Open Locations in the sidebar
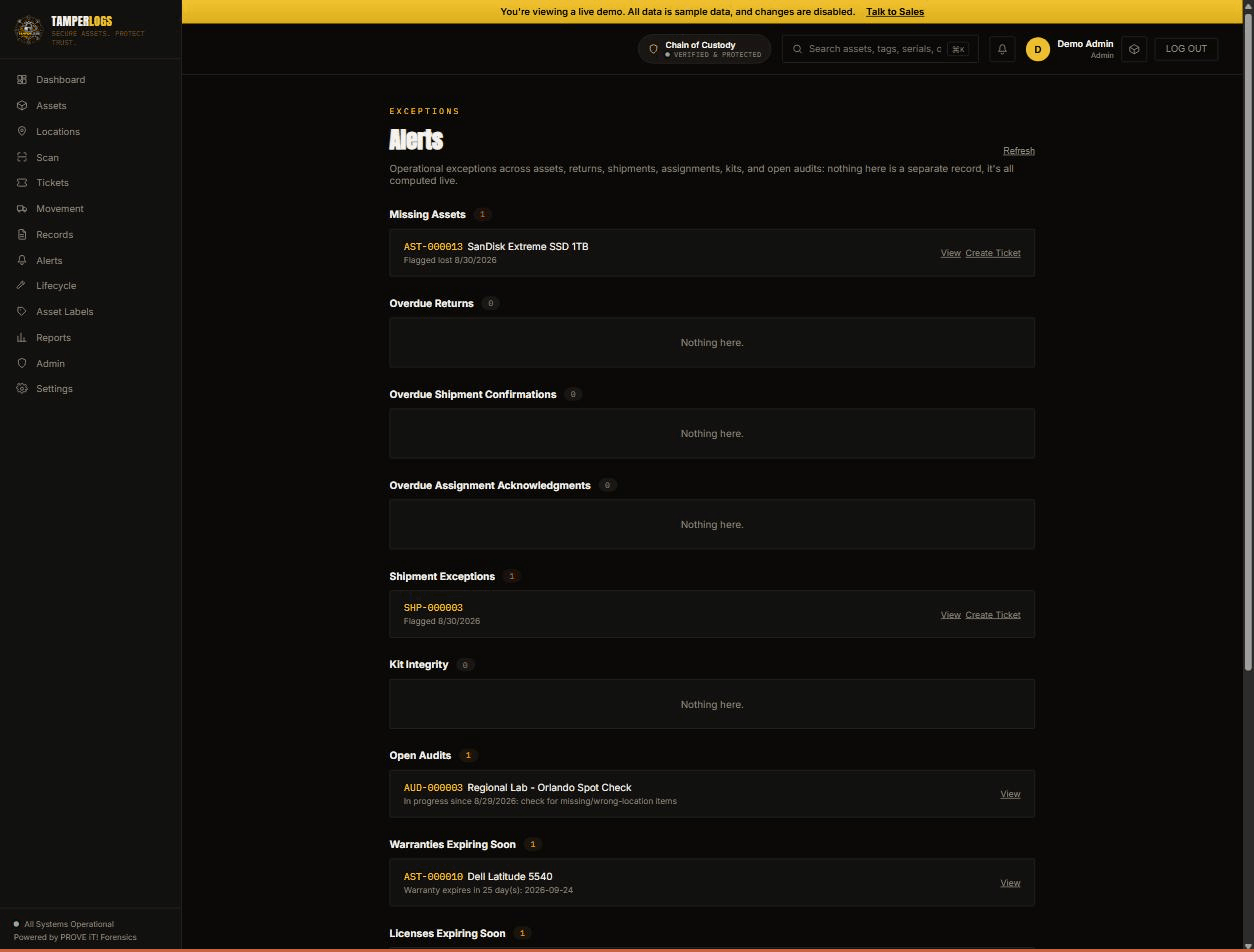 tap(58, 131)
